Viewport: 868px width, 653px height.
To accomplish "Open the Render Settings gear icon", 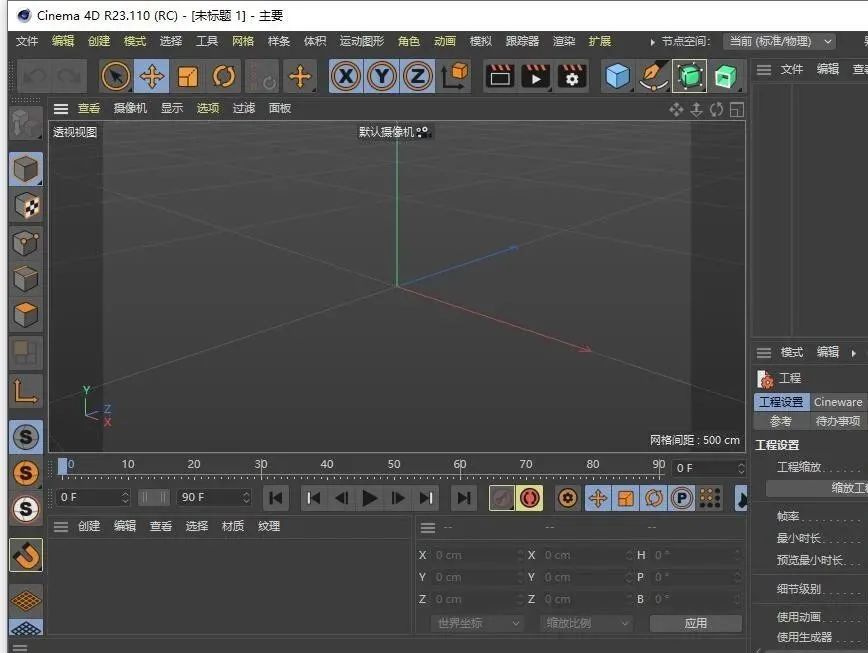I will (571, 76).
